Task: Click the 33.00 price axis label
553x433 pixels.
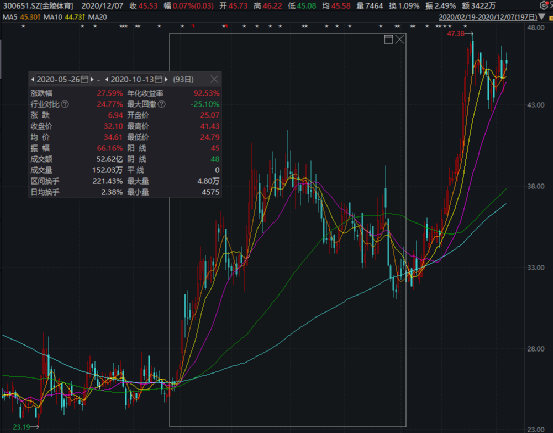Action: click(x=535, y=268)
